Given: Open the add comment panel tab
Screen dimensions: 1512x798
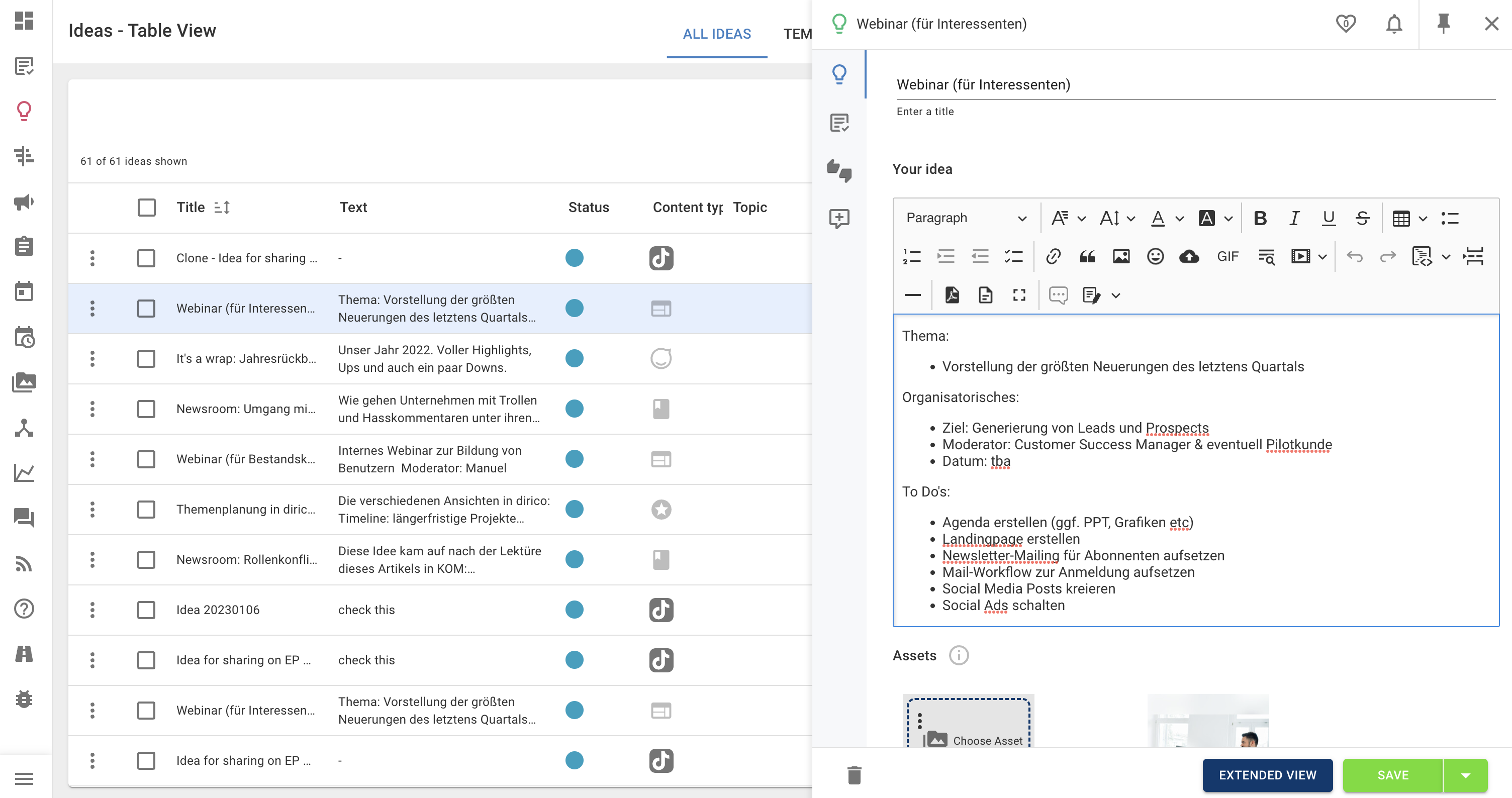Looking at the screenshot, I should click(x=839, y=218).
